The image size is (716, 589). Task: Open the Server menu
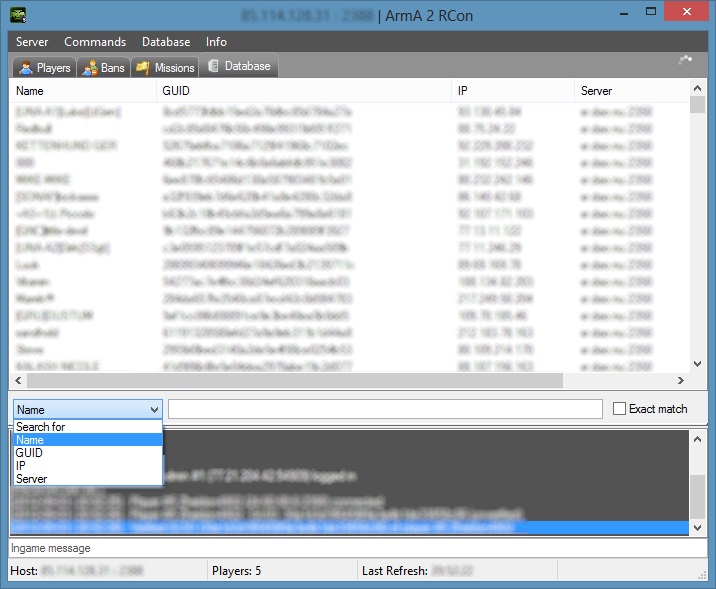(x=32, y=42)
